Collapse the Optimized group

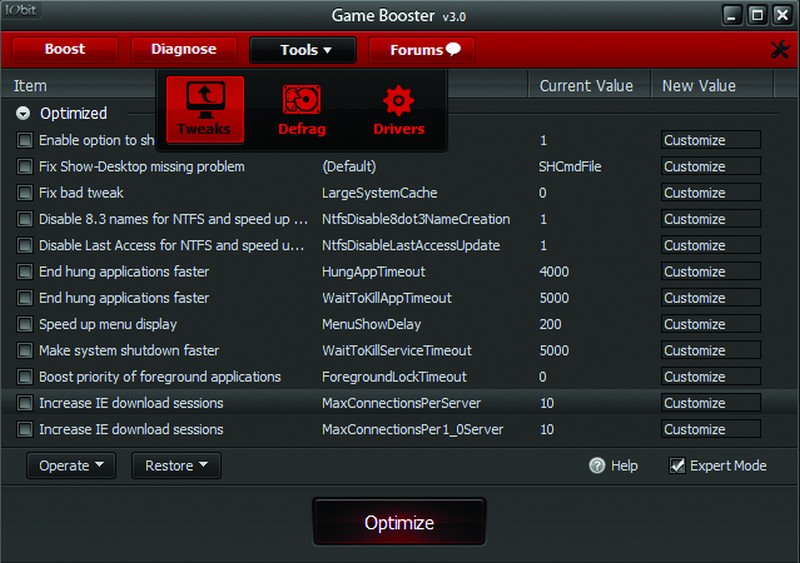(23, 113)
